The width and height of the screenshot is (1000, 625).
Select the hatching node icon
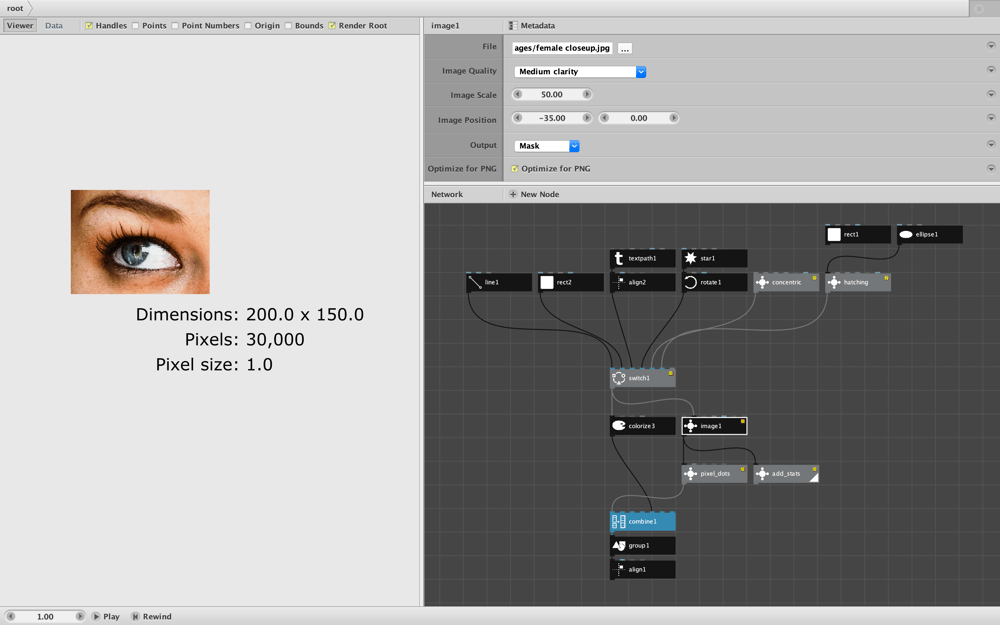pos(834,282)
